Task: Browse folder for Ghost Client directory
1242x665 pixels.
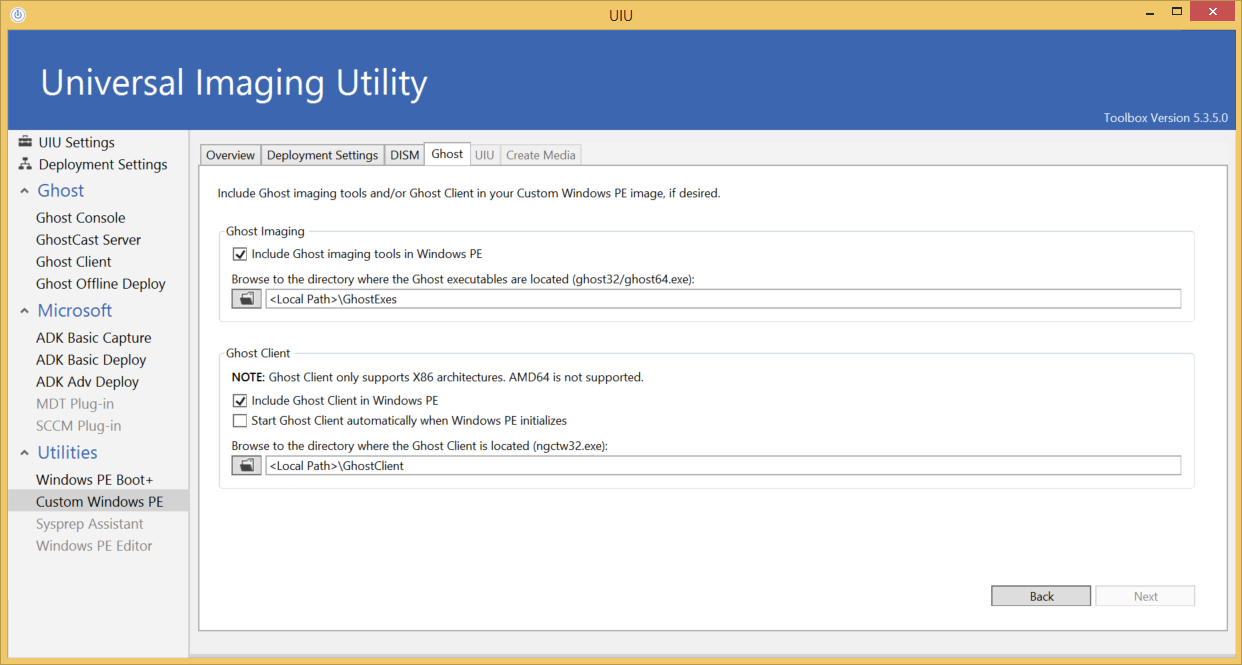Action: (x=246, y=465)
